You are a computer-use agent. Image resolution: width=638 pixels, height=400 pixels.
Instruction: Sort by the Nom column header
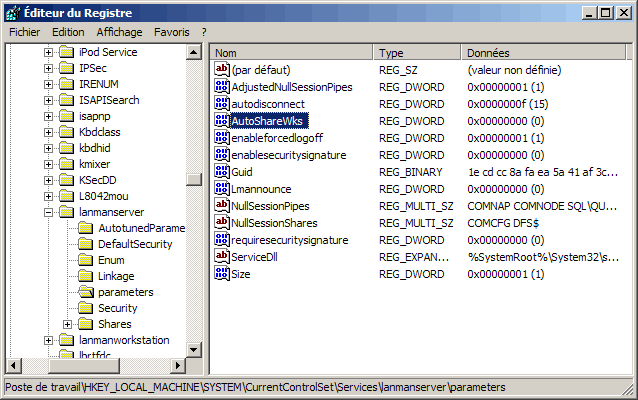pos(291,52)
